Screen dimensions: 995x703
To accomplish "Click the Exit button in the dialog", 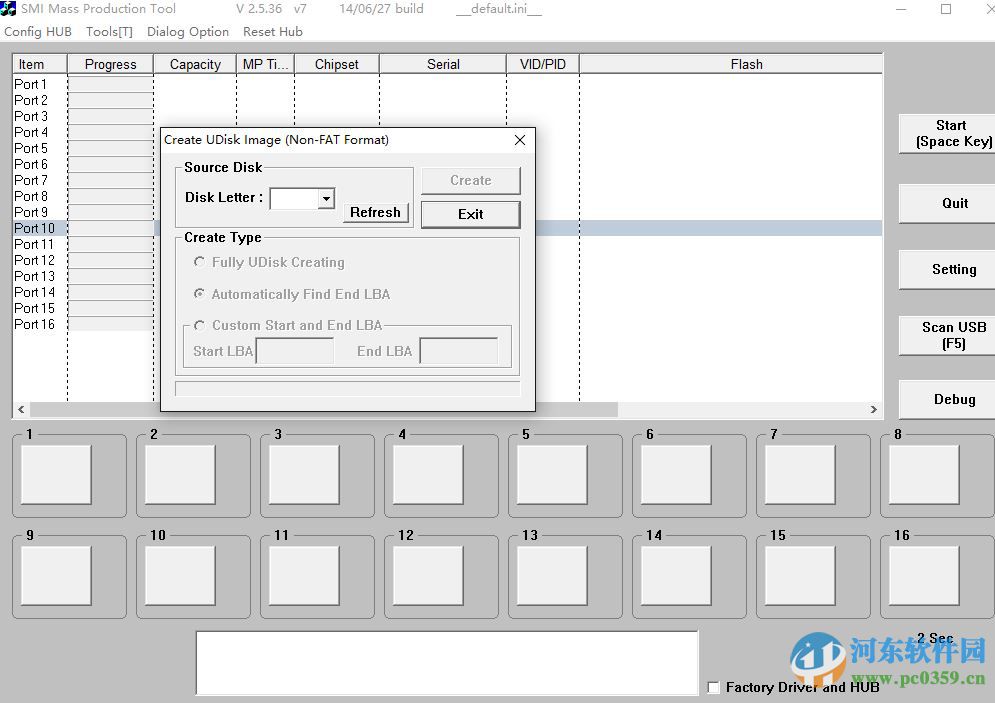I will pyautogui.click(x=471, y=214).
